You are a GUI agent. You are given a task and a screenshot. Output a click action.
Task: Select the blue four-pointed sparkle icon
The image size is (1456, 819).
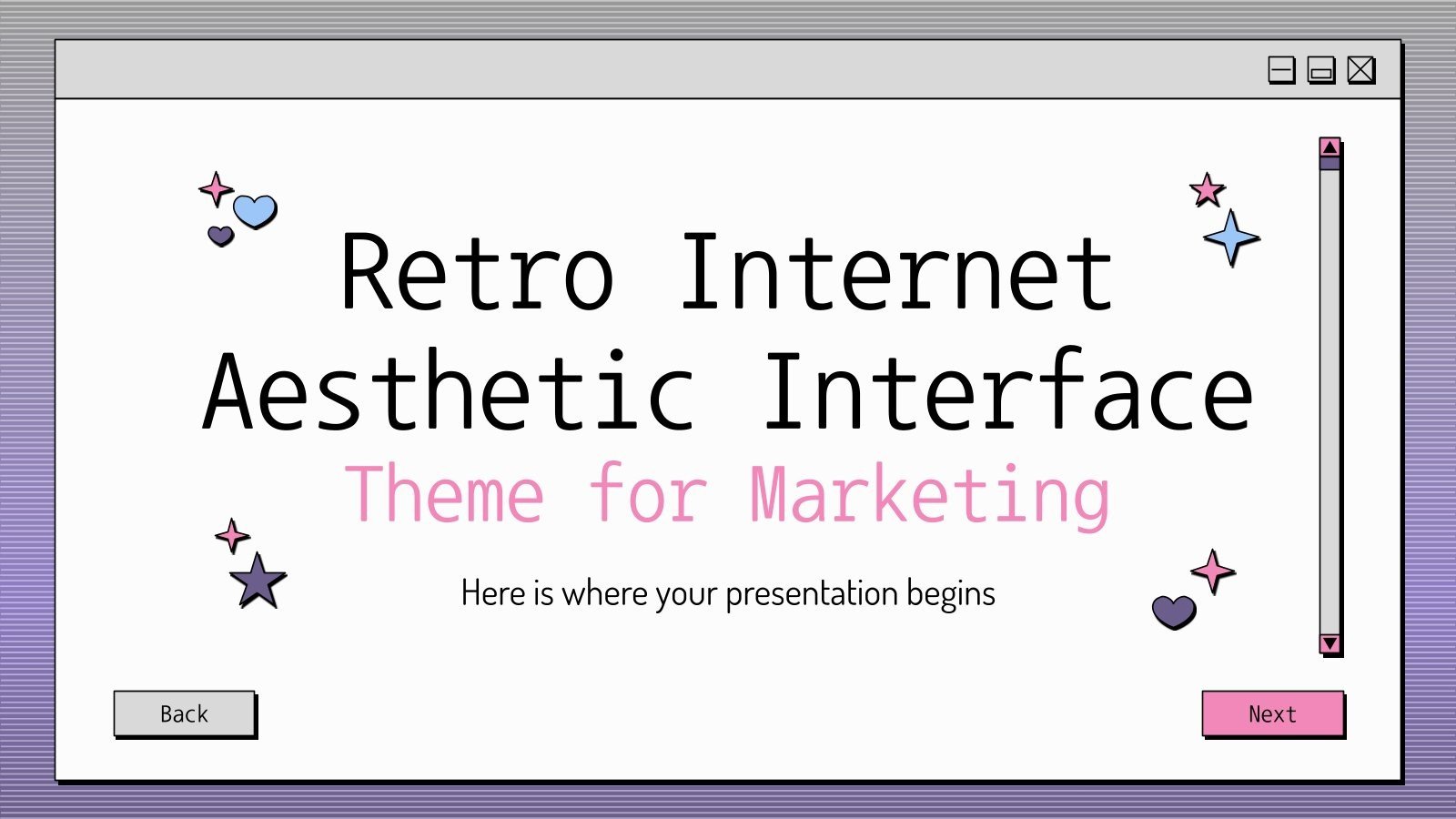(1230, 238)
